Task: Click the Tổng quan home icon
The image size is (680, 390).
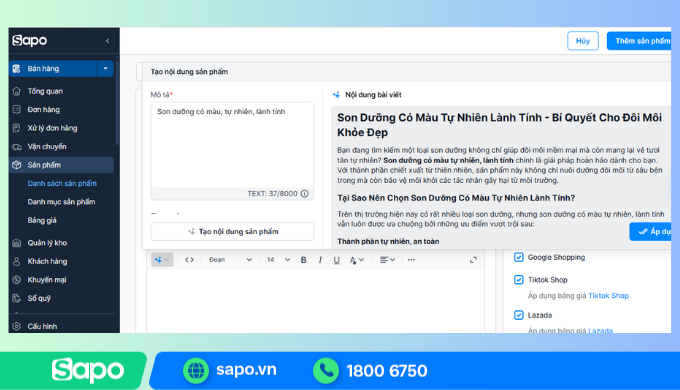Action: (x=16, y=91)
